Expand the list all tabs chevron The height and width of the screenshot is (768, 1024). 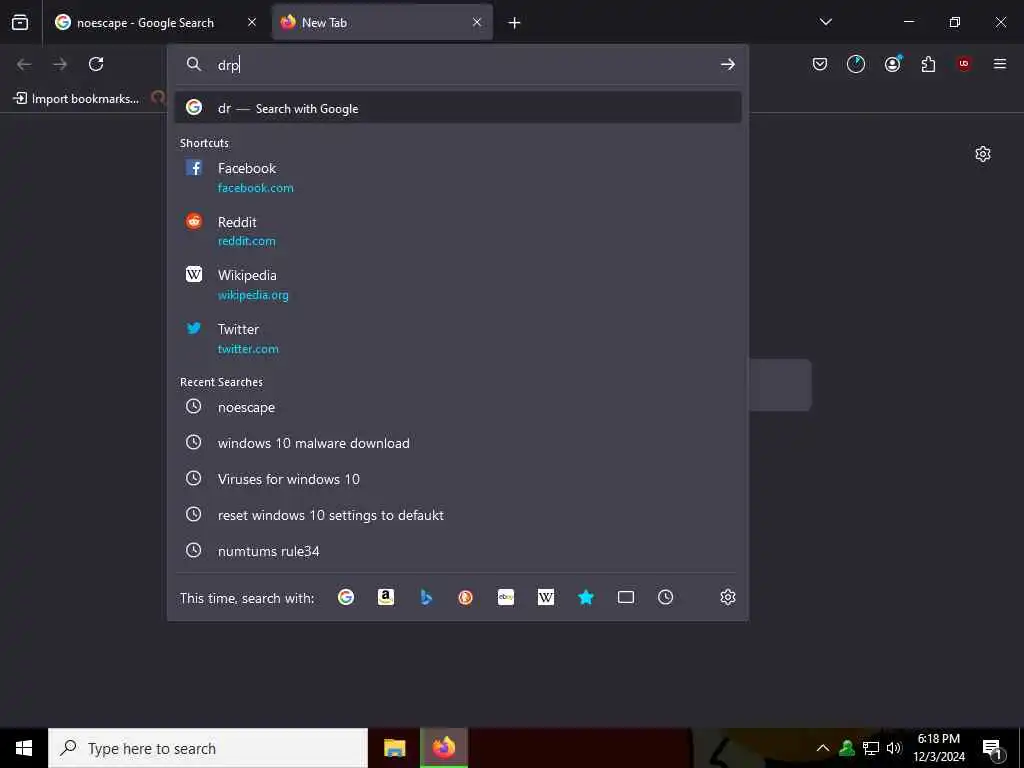[826, 22]
